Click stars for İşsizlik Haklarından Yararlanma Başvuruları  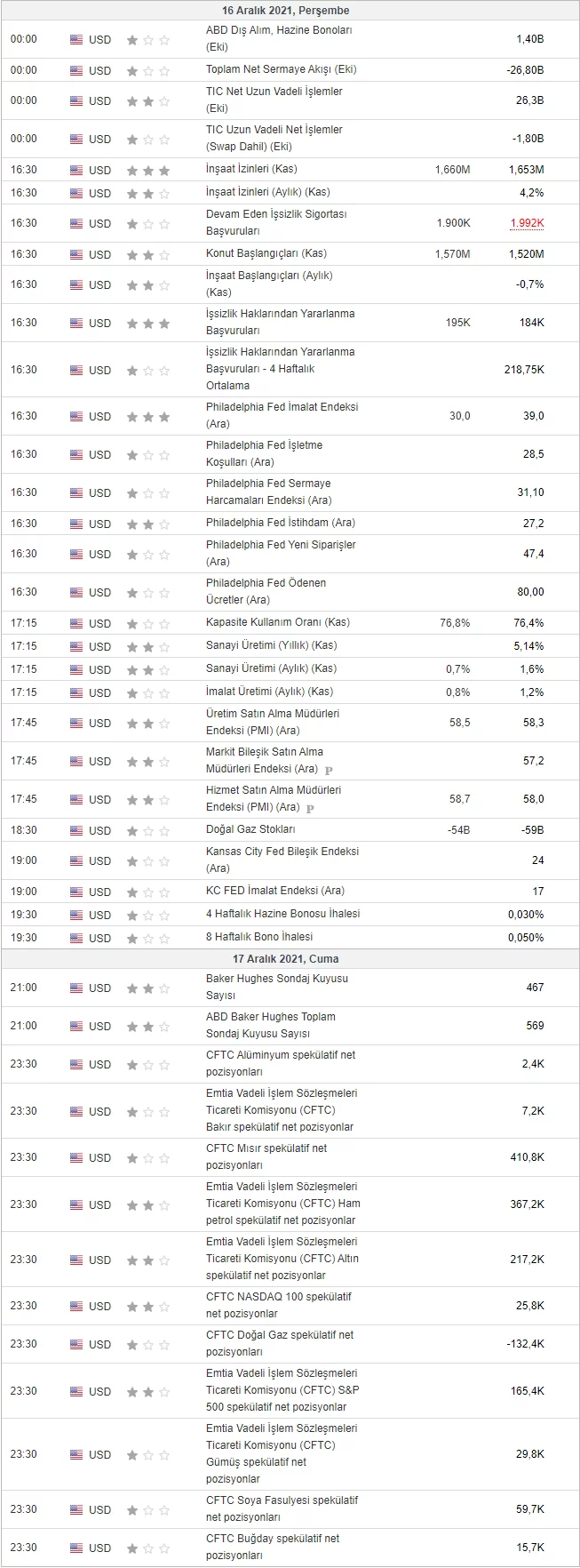(147, 323)
